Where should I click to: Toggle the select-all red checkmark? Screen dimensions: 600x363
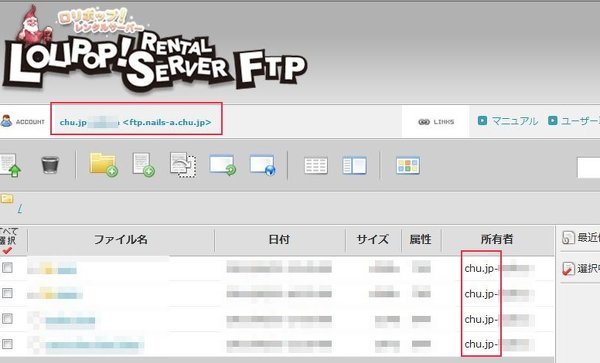(7, 251)
